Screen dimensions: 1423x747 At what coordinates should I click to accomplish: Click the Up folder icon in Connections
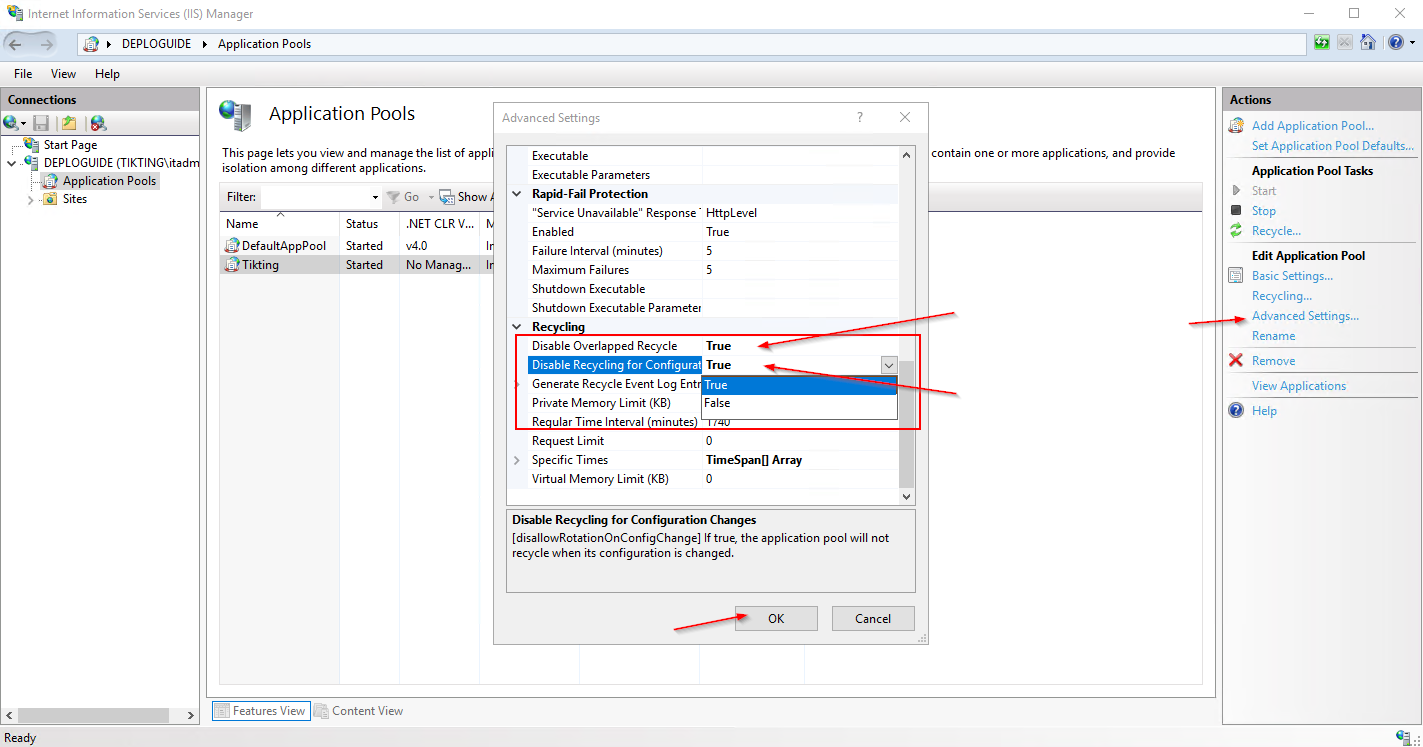click(68, 123)
